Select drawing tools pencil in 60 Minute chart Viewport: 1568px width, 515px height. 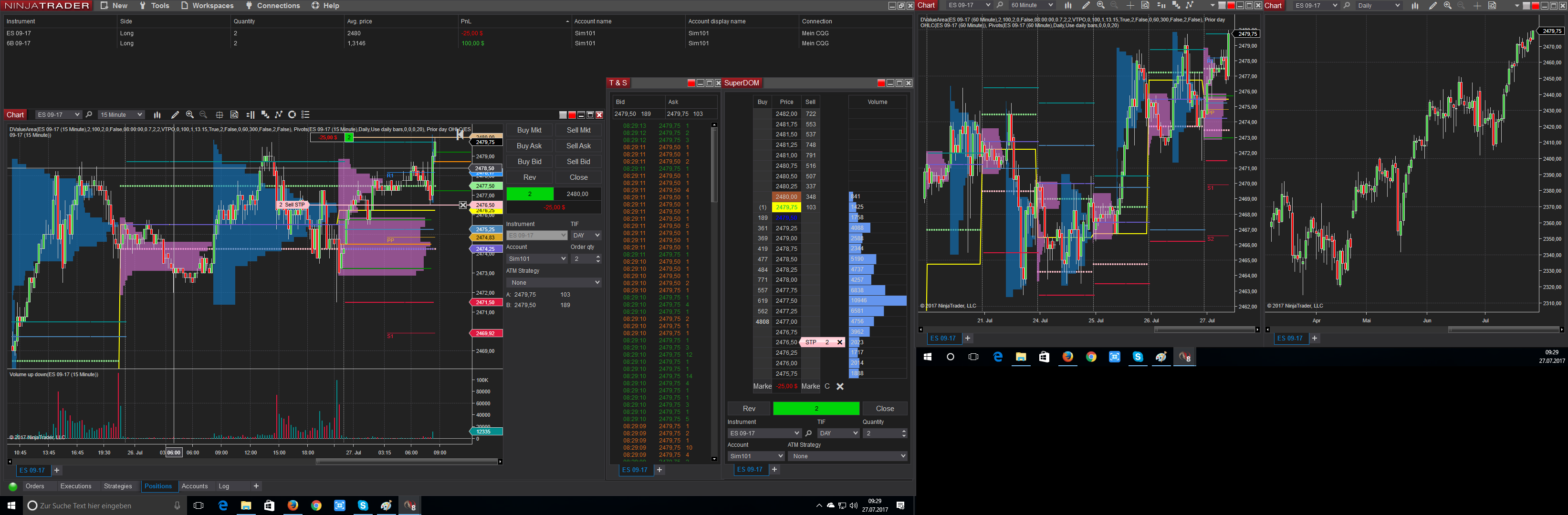tap(1086, 5)
